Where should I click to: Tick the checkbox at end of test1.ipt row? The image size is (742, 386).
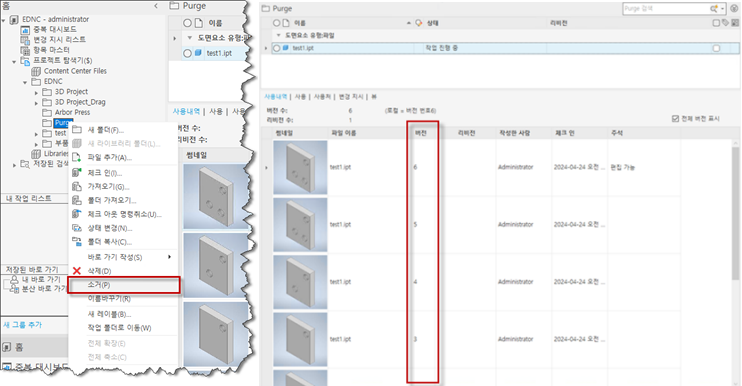coord(716,48)
